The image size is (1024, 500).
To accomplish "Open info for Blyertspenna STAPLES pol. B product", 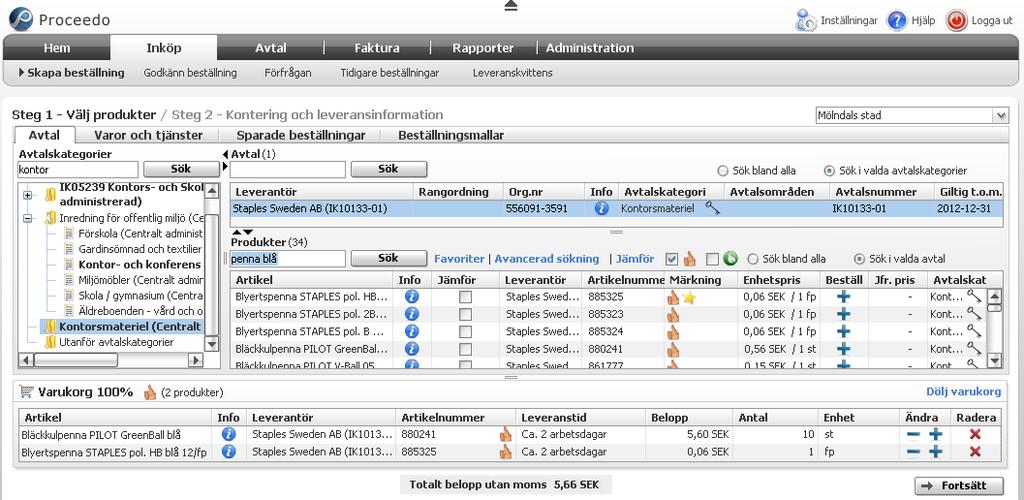I will coord(411,332).
